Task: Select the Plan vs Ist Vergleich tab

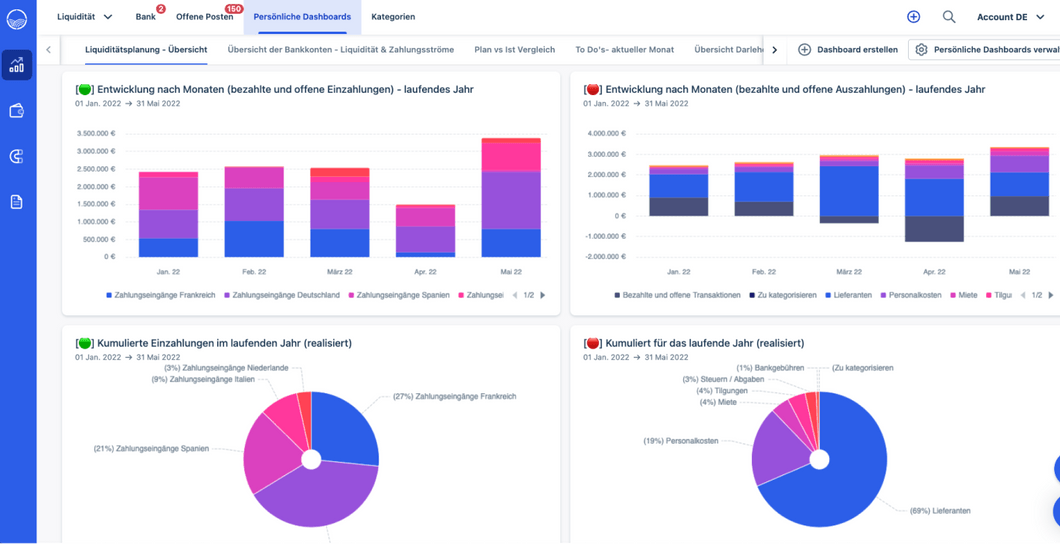Action: pyautogui.click(x=514, y=50)
